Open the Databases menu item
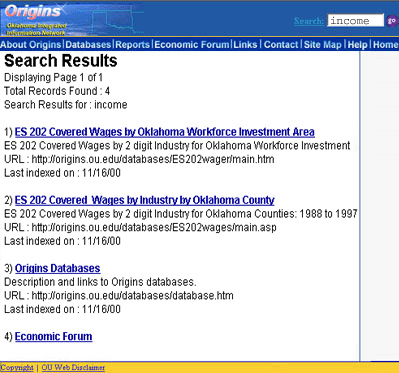Screen dimensions: 399x373 [x=88, y=45]
